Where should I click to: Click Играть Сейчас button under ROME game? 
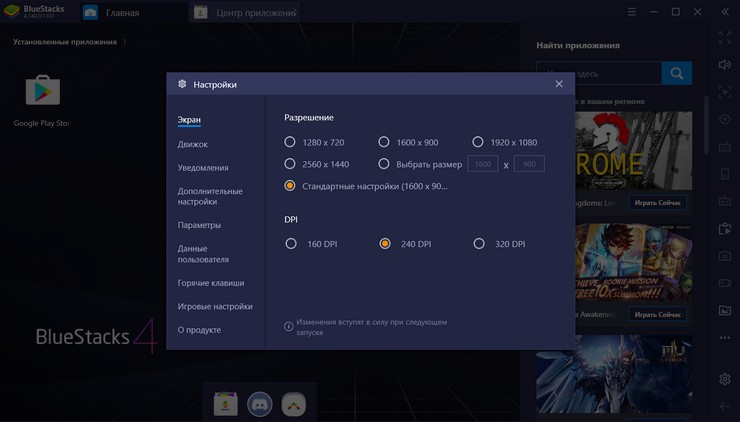(658, 203)
